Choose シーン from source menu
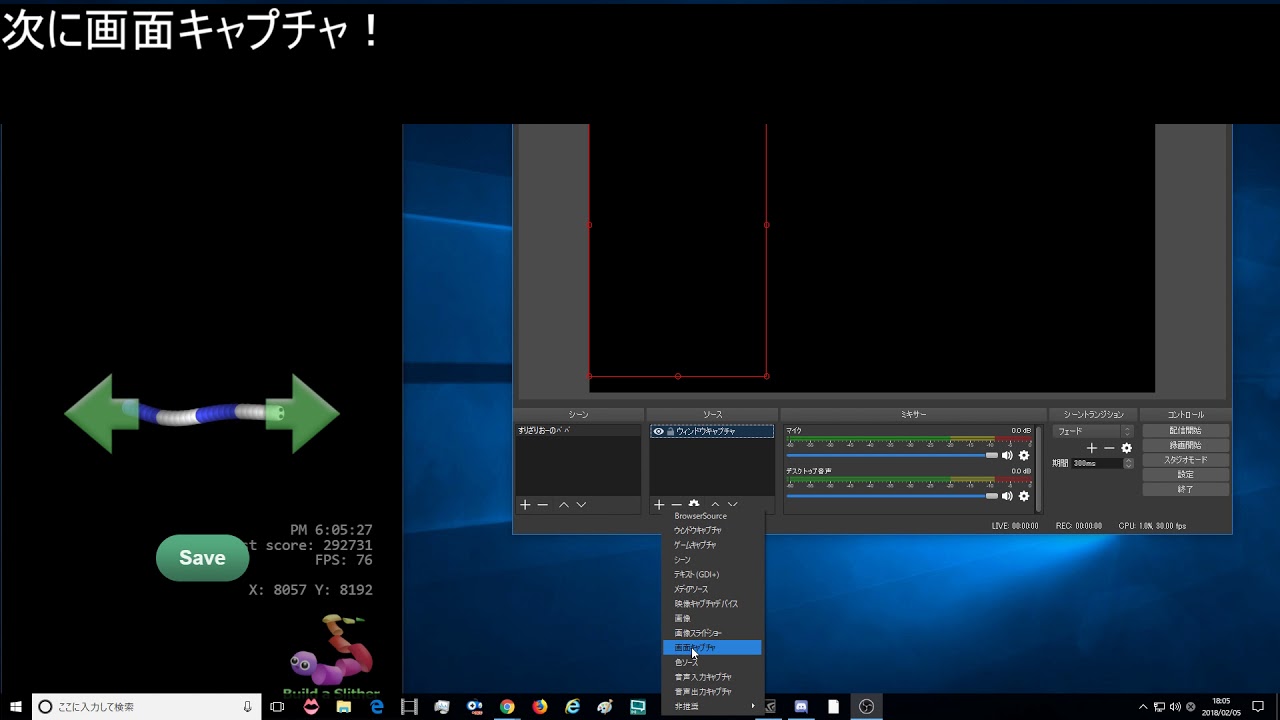Image resolution: width=1280 pixels, height=720 pixels. coord(714,560)
